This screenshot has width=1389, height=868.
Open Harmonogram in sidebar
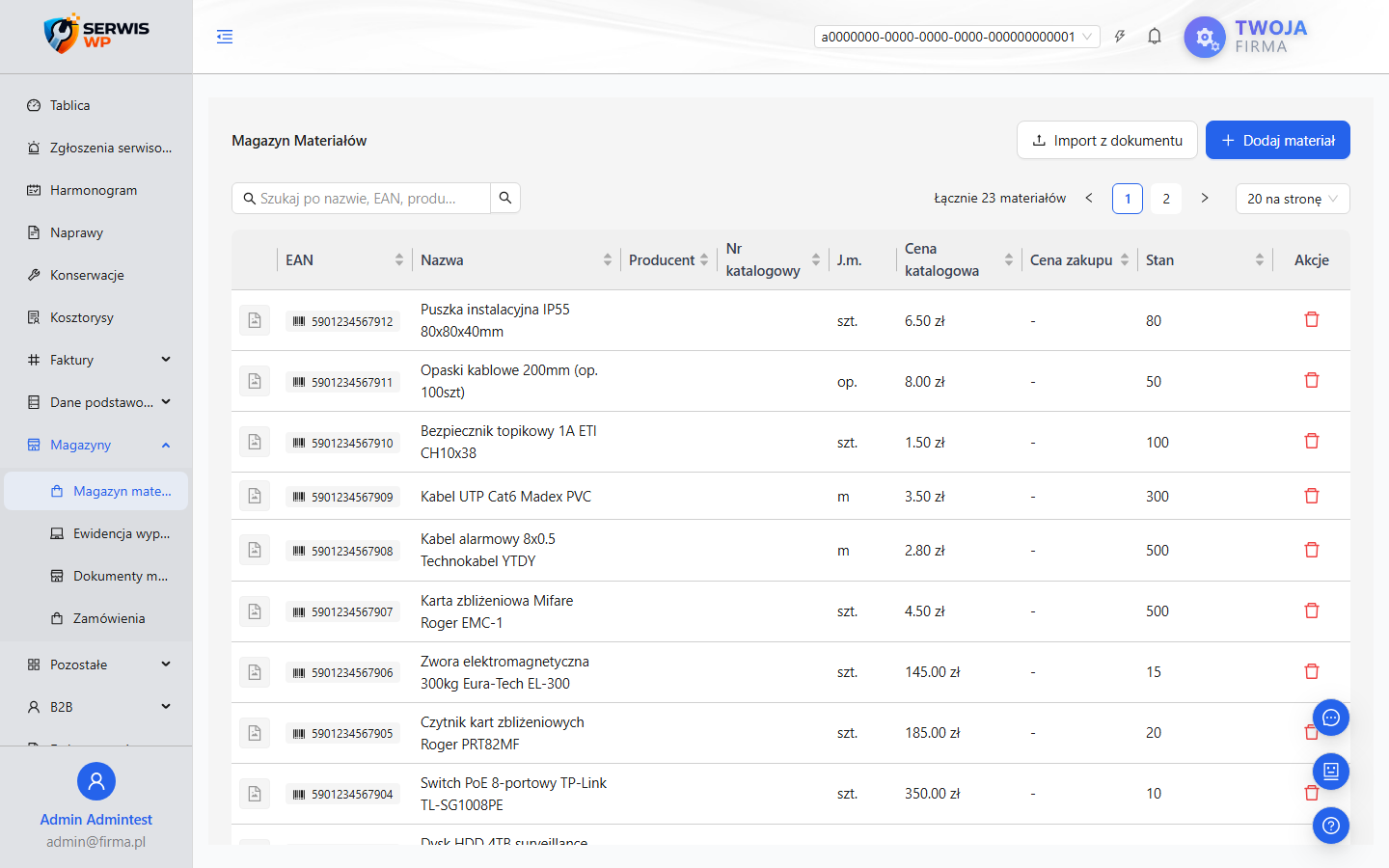(96, 190)
